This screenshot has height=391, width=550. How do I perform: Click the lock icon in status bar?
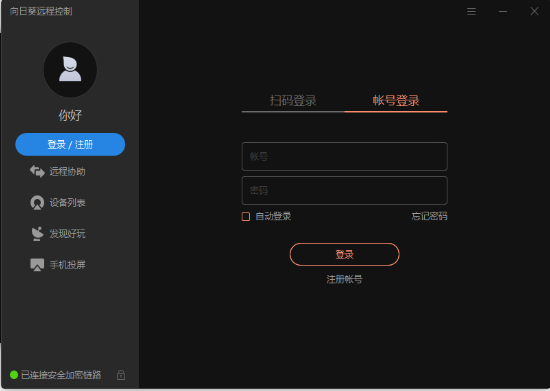pyautogui.click(x=121, y=375)
